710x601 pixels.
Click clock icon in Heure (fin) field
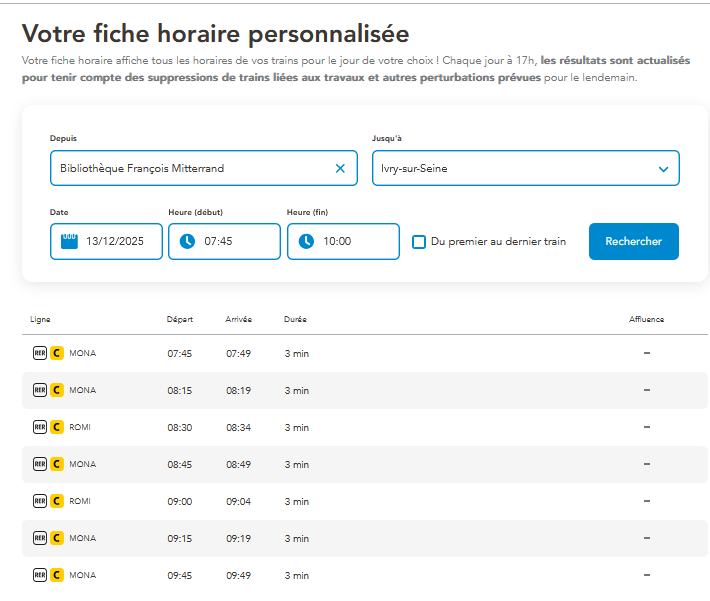(x=307, y=241)
